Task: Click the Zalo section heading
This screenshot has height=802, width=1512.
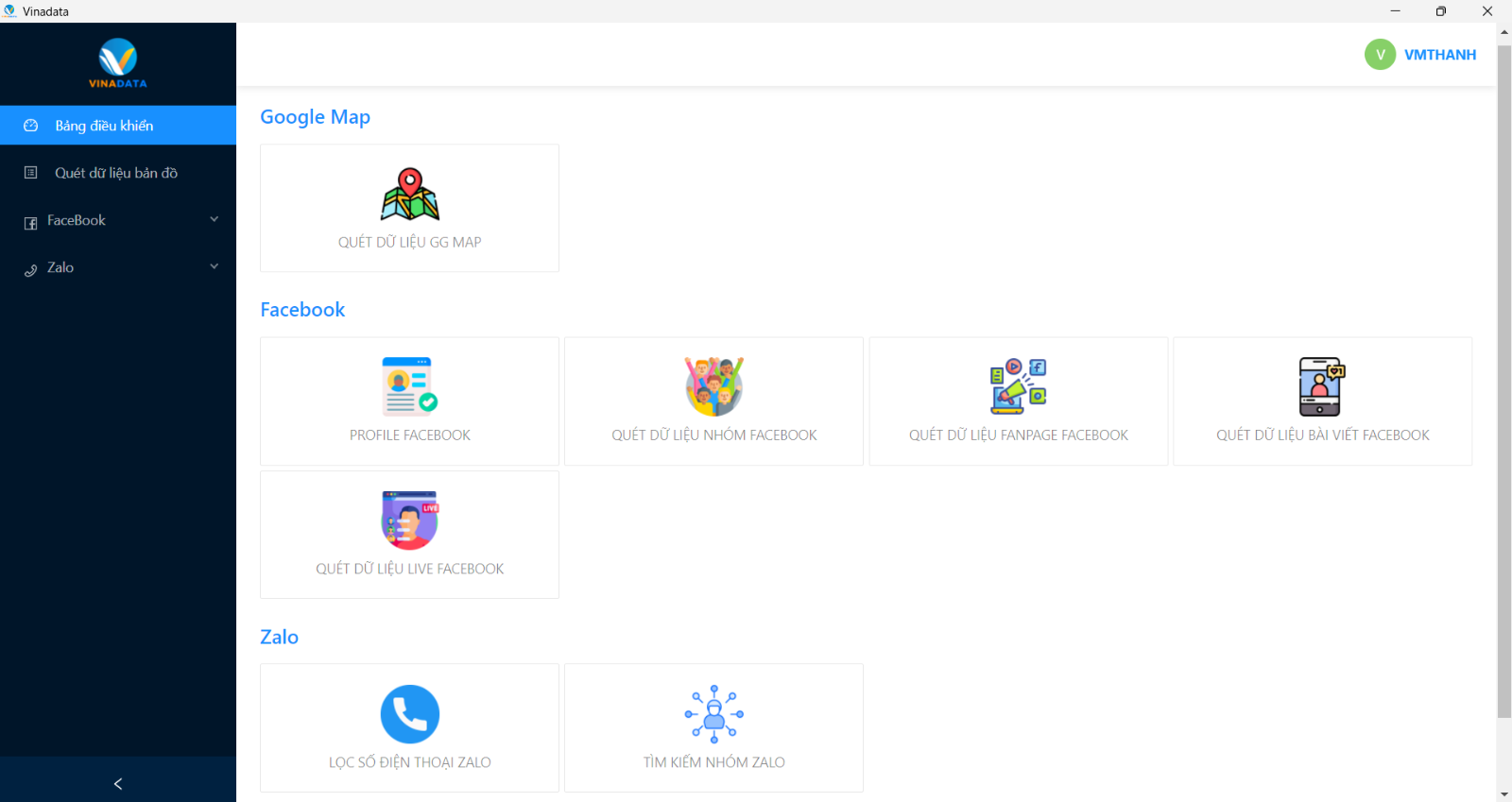Action: pos(280,637)
